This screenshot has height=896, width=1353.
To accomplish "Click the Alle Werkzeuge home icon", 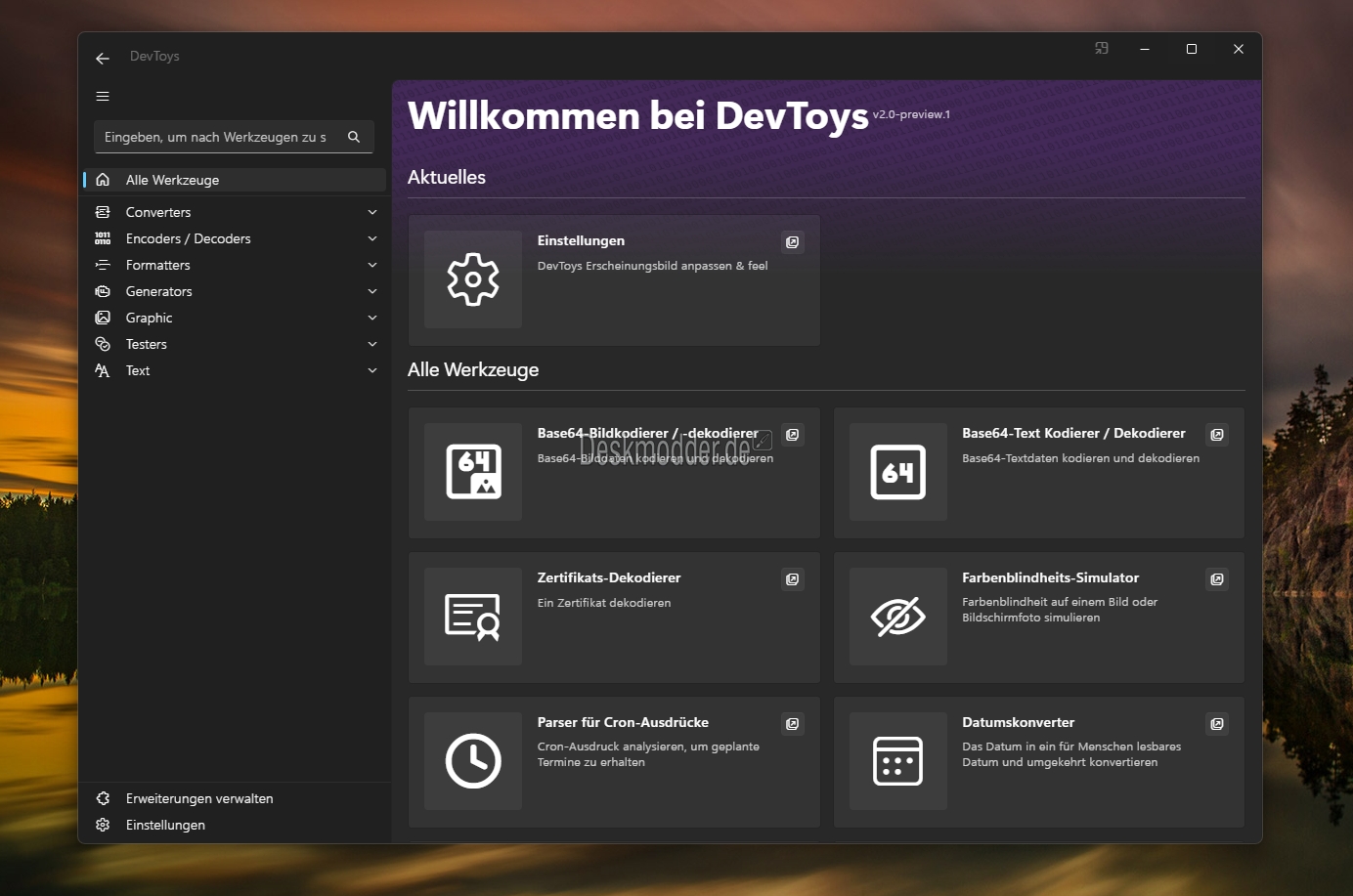I will 103,180.
